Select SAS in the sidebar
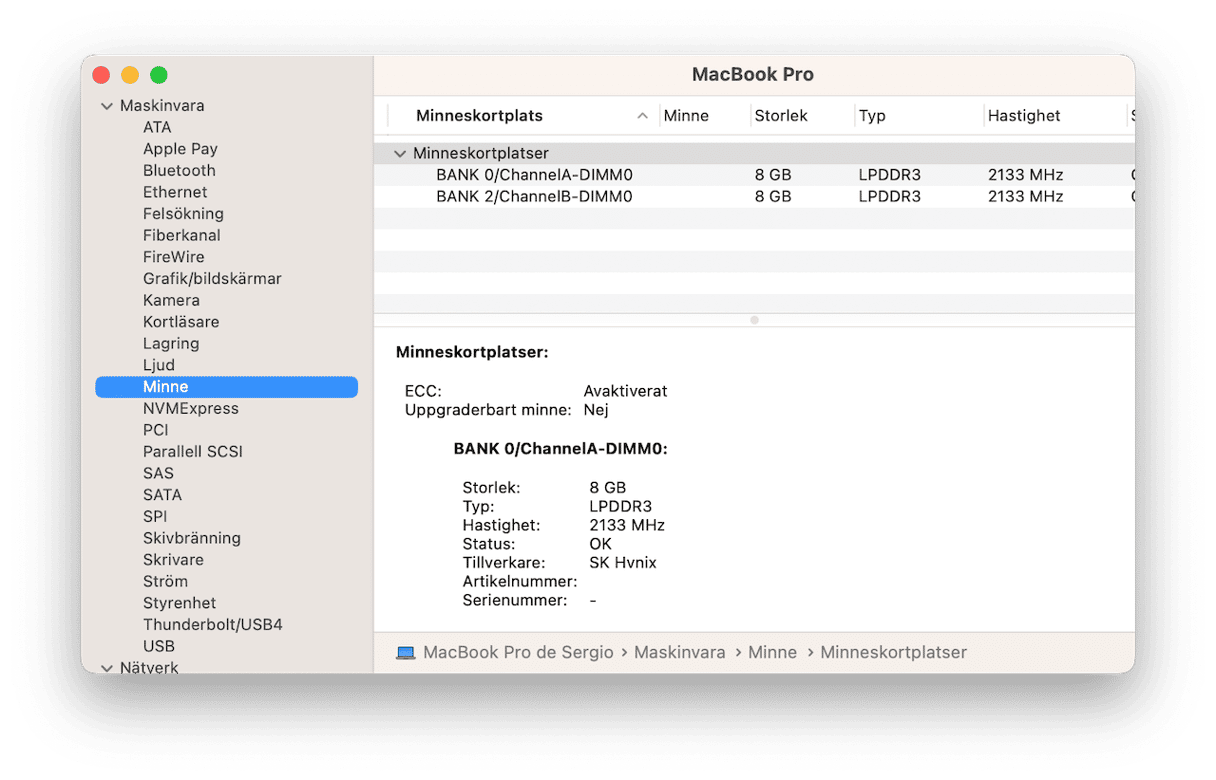Screen dimensions: 1216x780 pyautogui.click(x=158, y=473)
